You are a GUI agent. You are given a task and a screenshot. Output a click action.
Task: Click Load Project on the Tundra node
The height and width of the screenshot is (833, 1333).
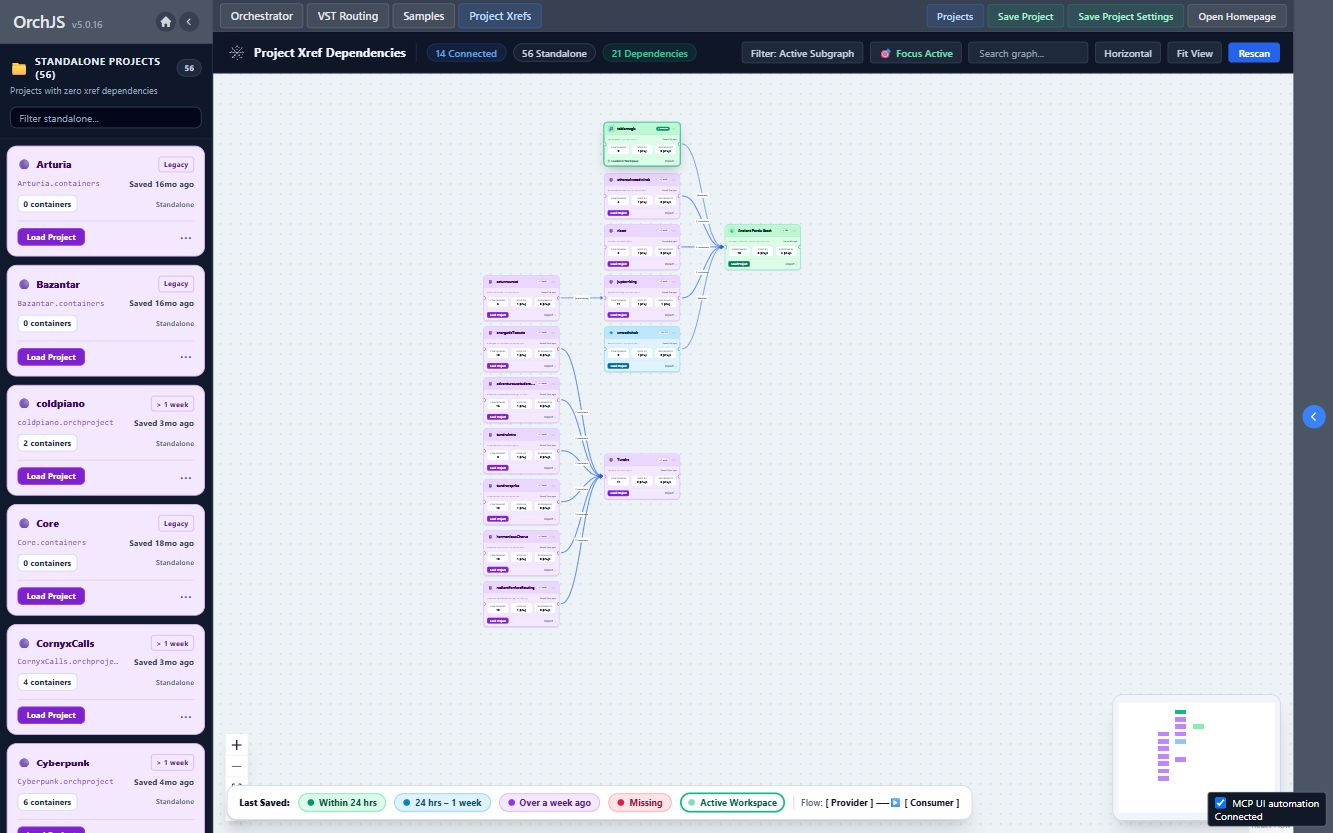618,493
